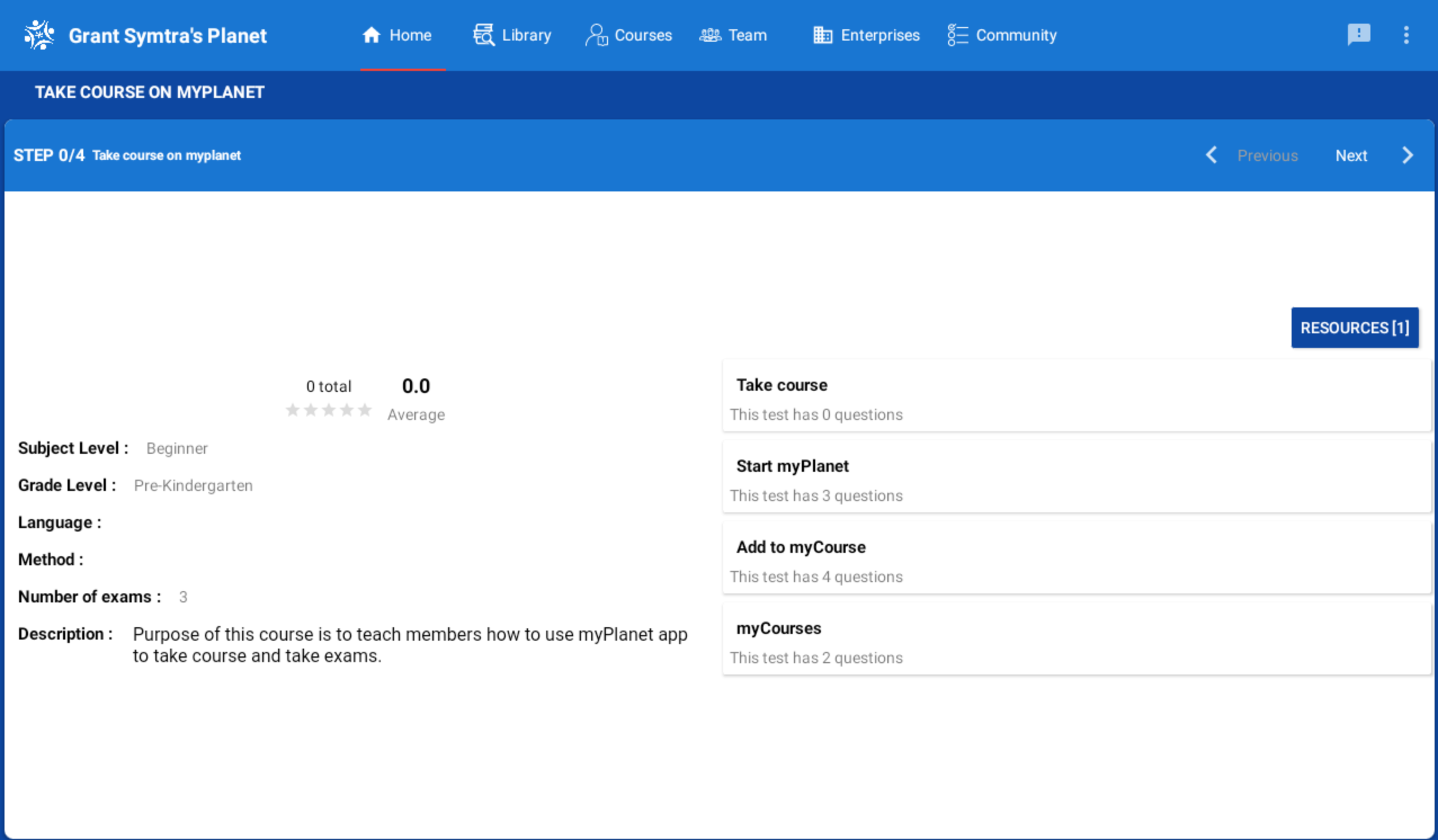Click the Grant Symtra's Planet title

click(168, 35)
